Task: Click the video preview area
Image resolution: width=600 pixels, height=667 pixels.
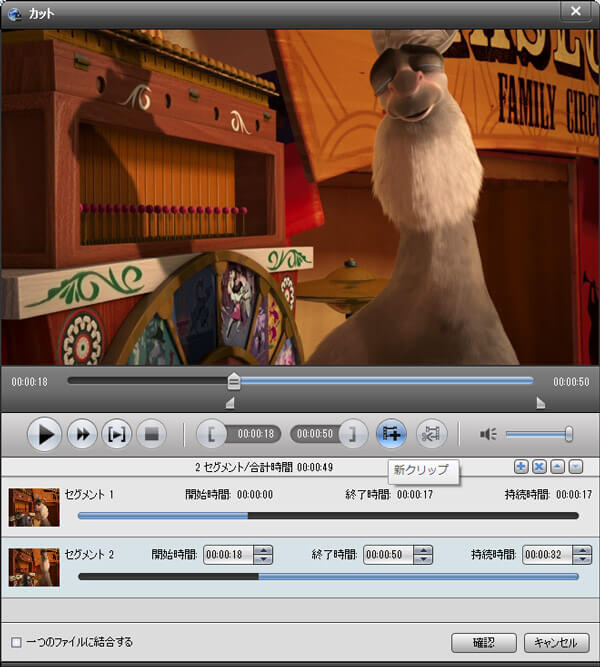Action: 300,197
